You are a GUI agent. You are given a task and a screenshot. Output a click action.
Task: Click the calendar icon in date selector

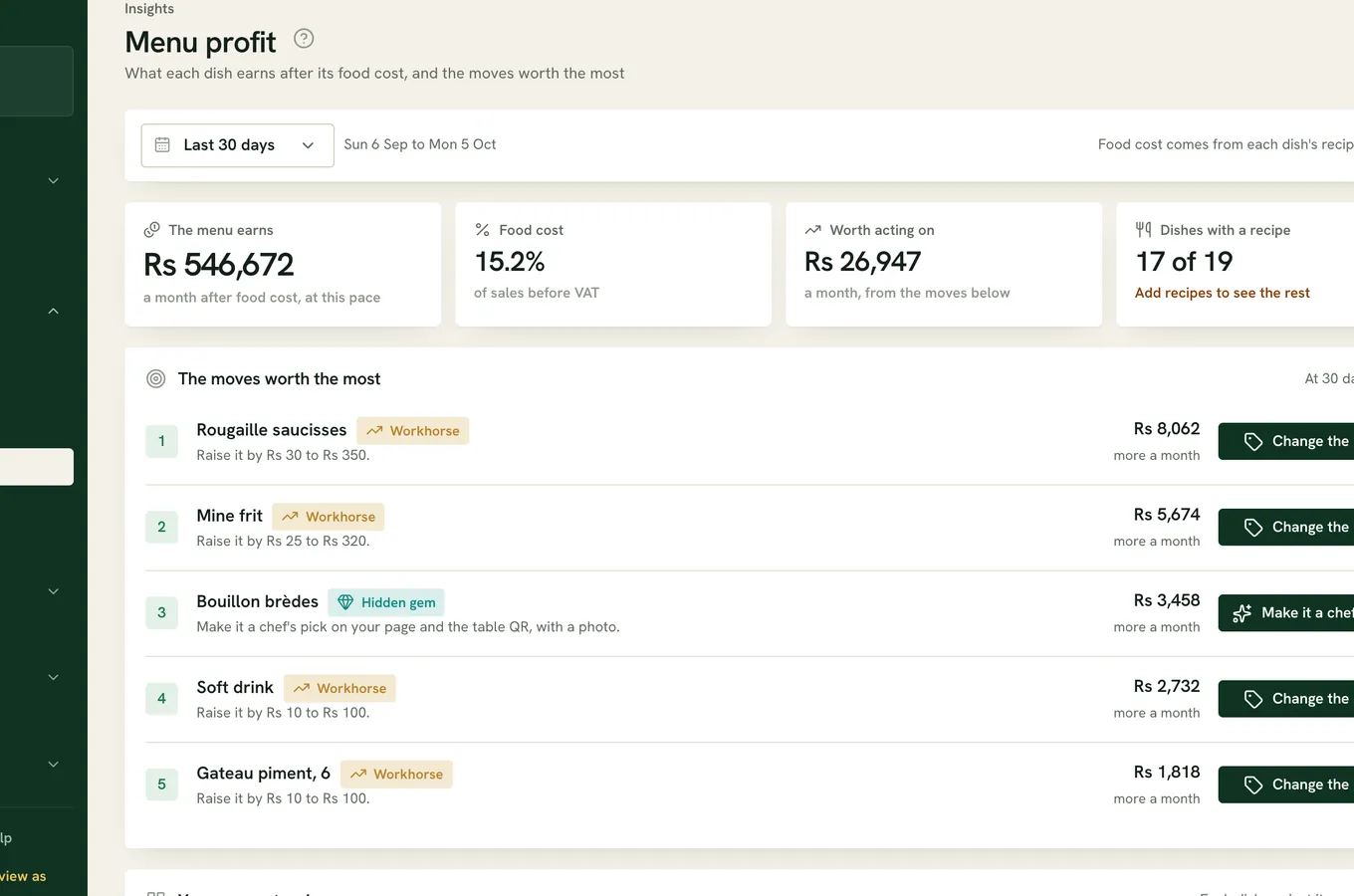coord(162,145)
